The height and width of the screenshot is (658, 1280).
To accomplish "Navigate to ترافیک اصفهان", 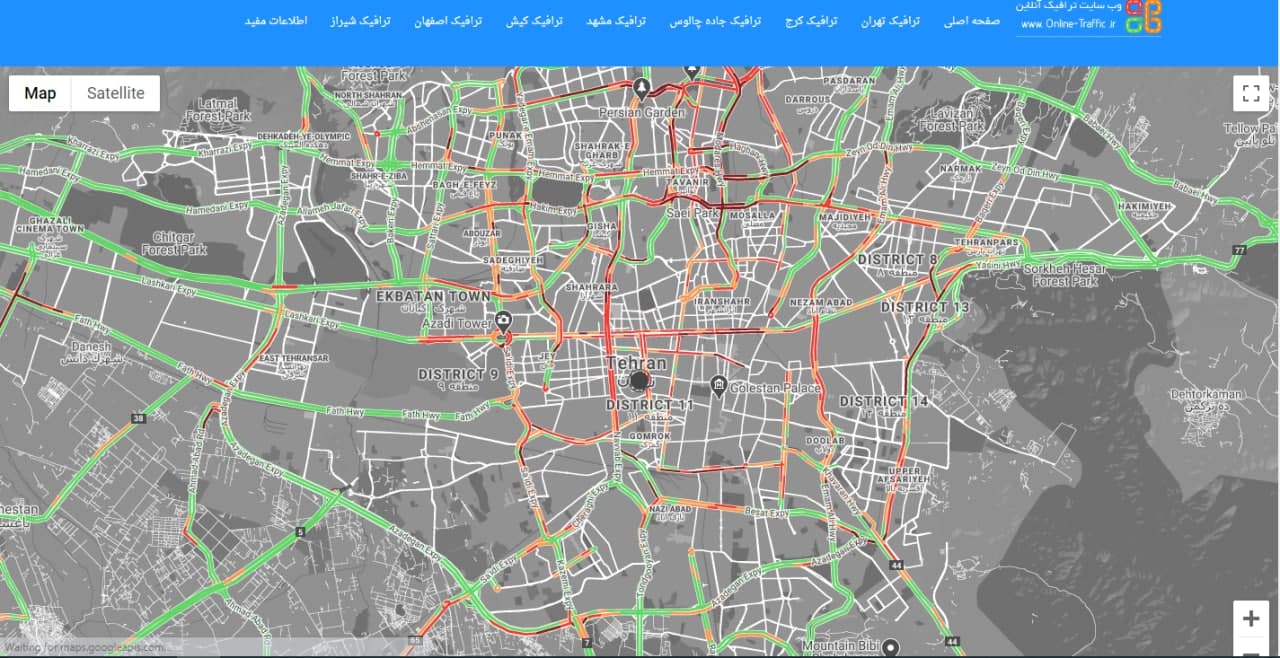I will [x=448, y=21].
